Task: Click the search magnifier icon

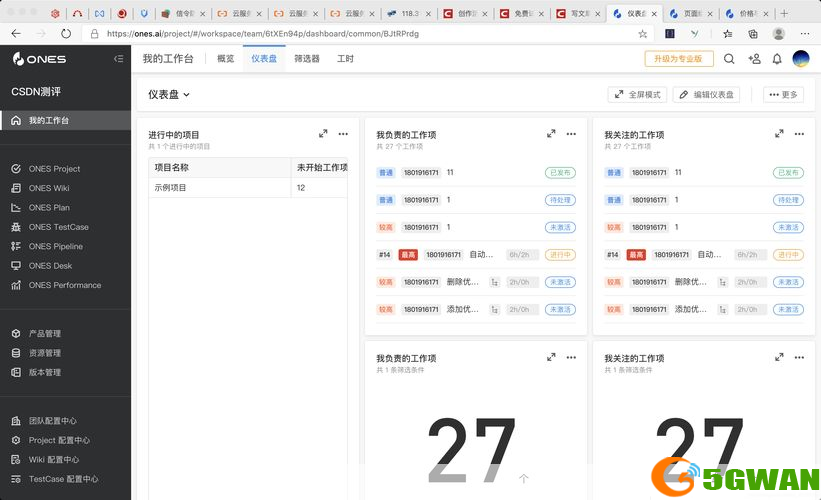Action: click(x=729, y=59)
